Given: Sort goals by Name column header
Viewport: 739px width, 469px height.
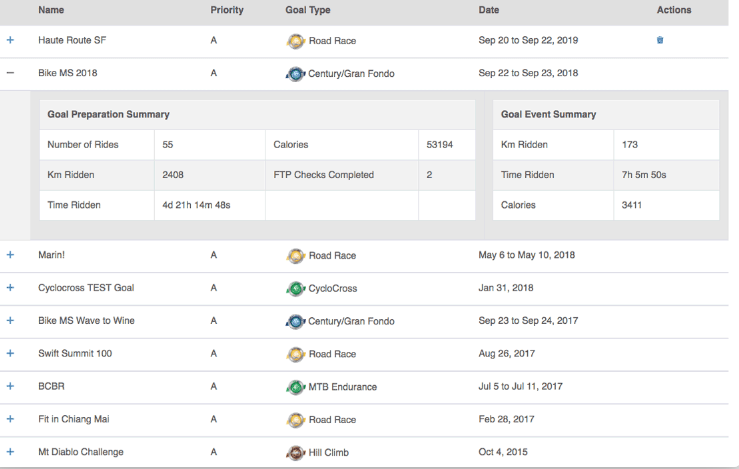Looking at the screenshot, I should coord(52,10).
